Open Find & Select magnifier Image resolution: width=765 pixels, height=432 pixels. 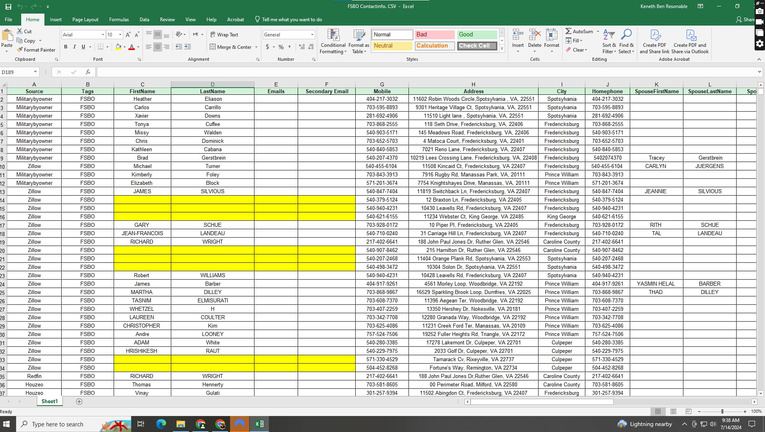coord(626,41)
